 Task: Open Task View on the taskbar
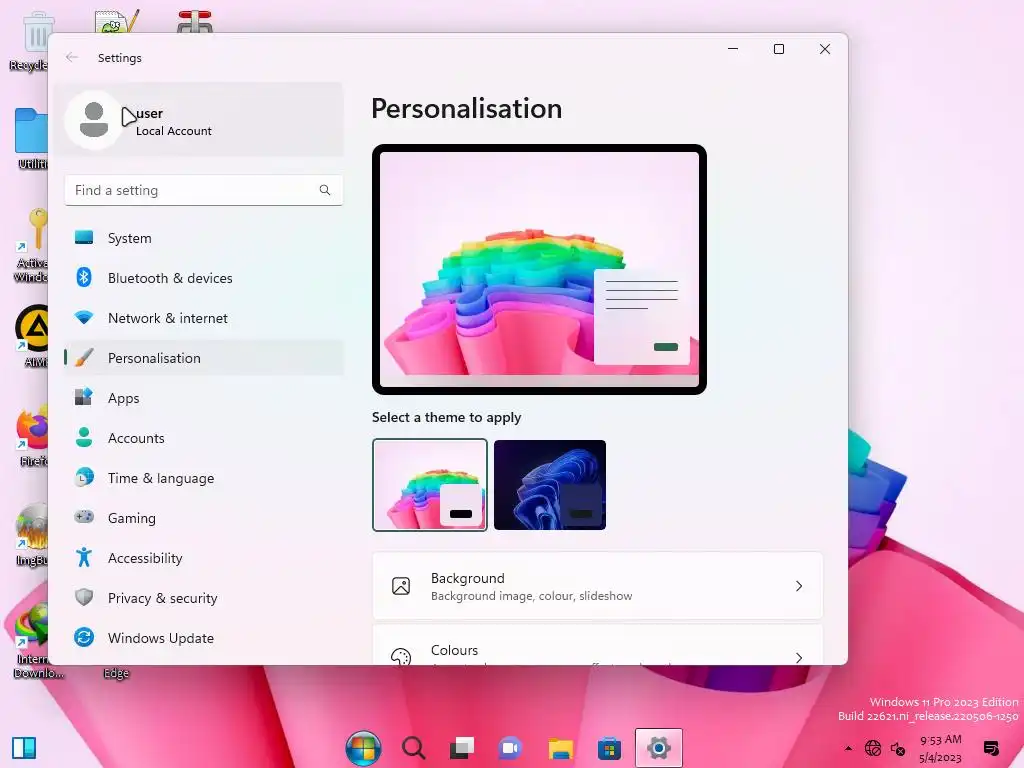(462, 748)
